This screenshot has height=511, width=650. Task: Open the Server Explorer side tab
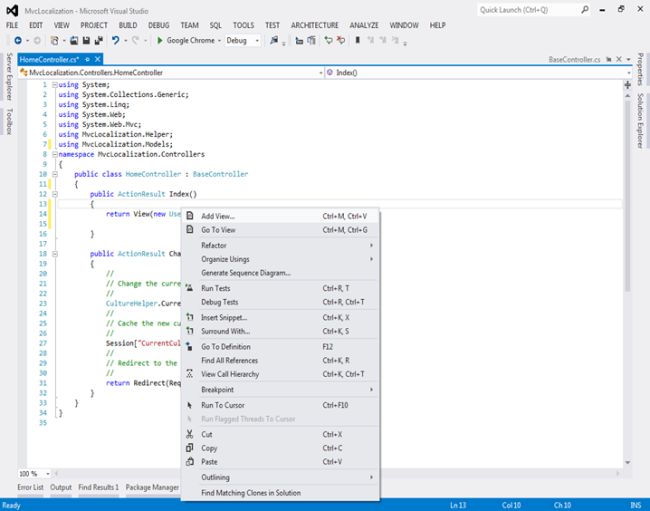pos(8,76)
